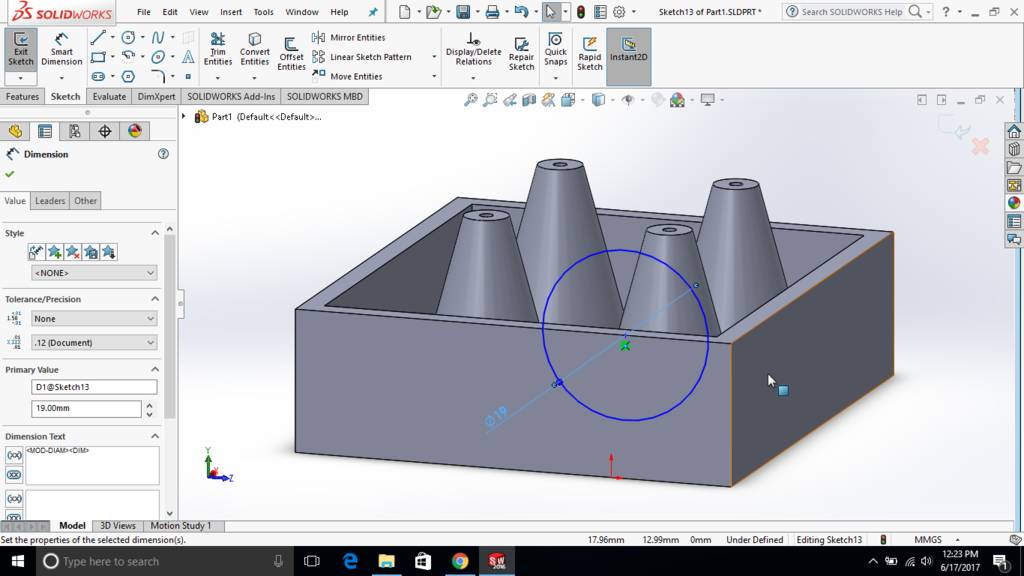Collapse the Style section

click(155, 233)
